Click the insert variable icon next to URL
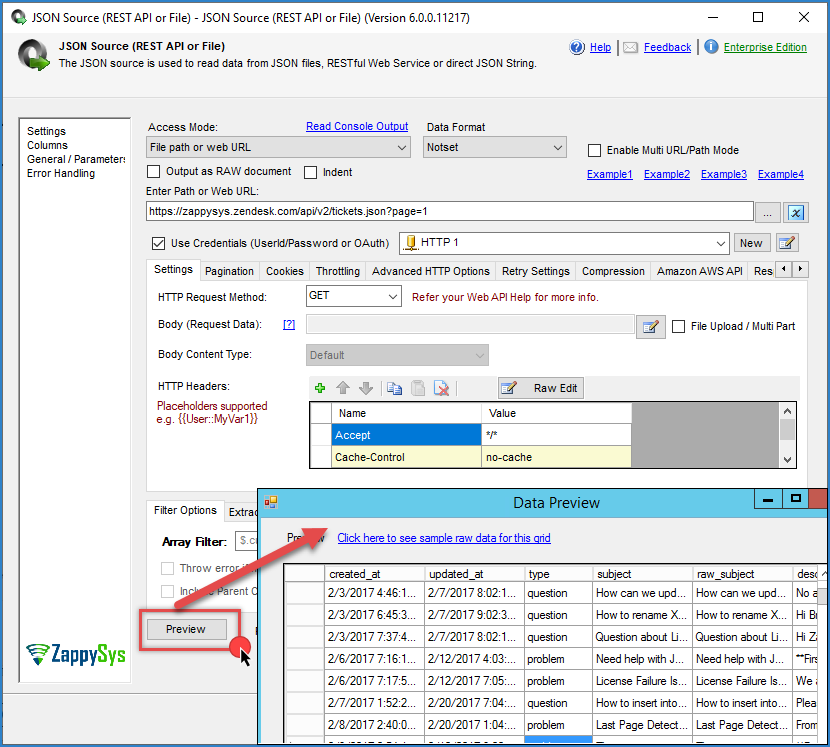 click(796, 212)
